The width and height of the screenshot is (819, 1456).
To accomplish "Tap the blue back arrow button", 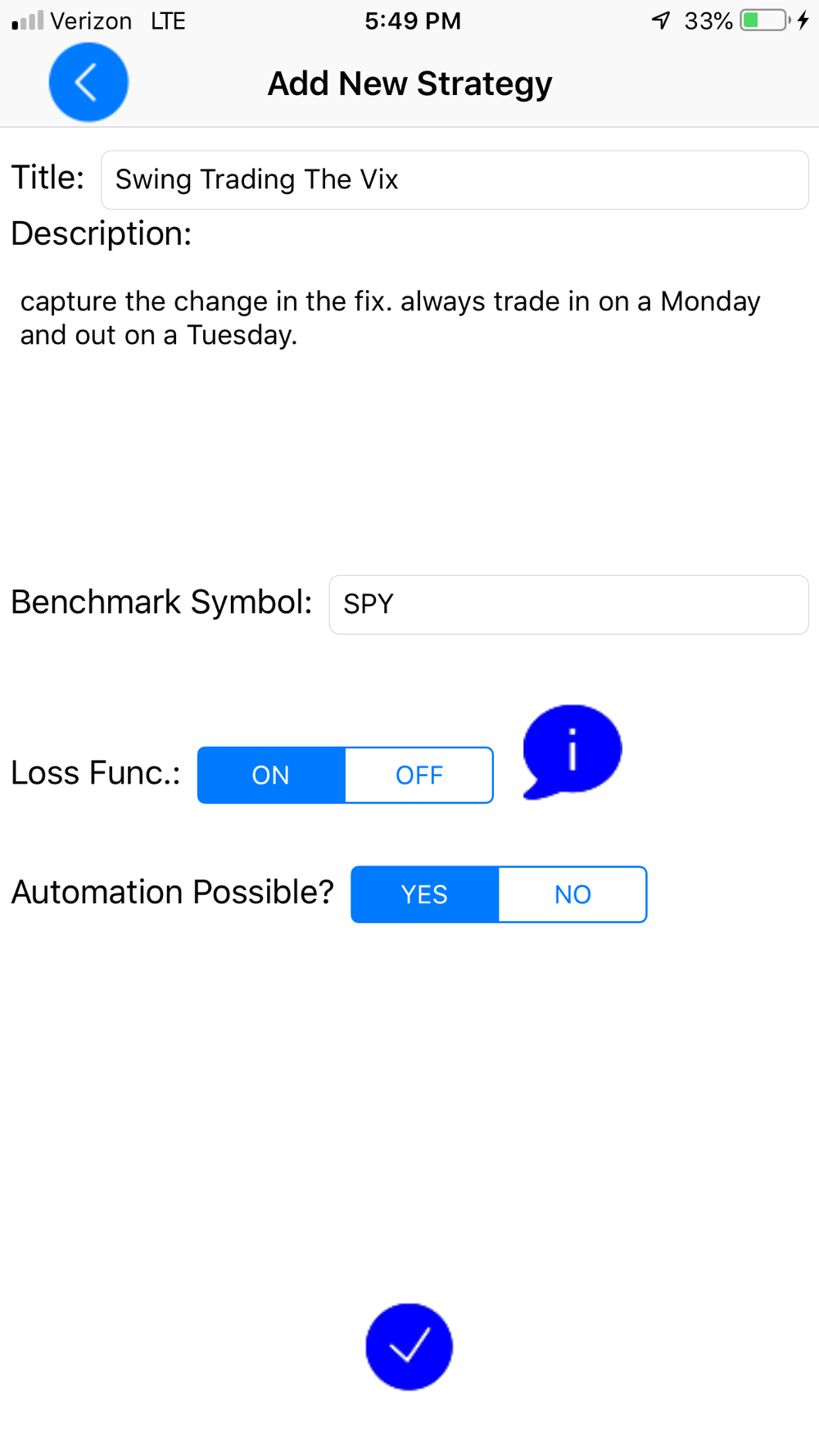I will (88, 83).
